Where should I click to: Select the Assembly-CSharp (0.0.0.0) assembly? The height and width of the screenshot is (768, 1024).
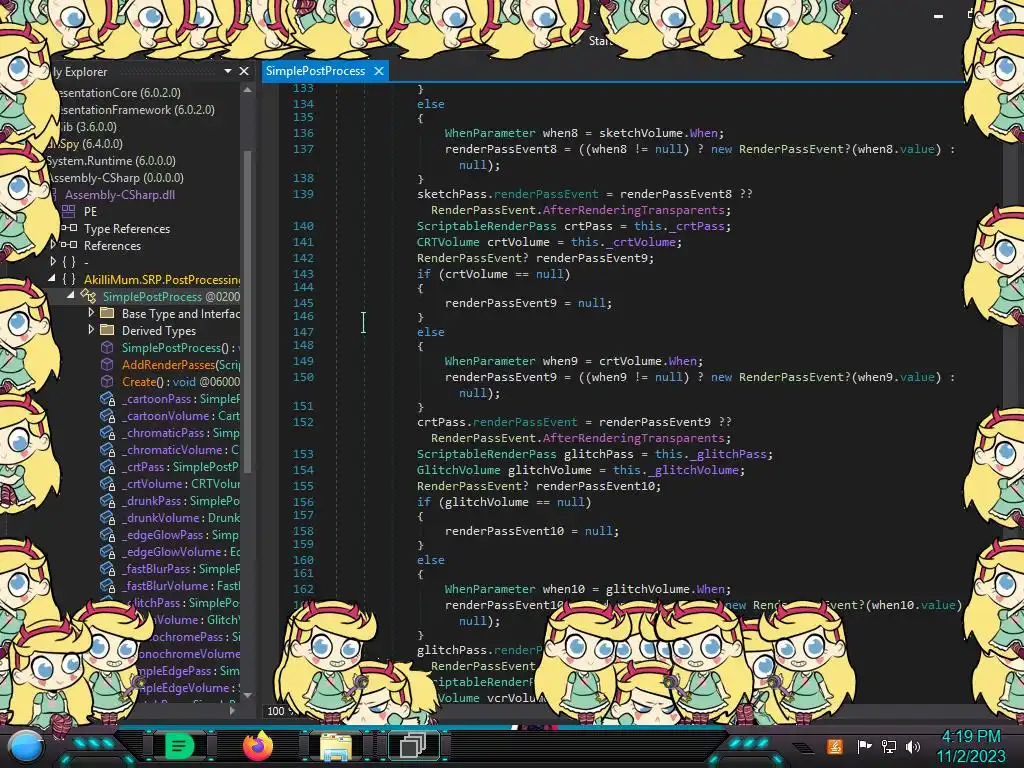tap(116, 178)
